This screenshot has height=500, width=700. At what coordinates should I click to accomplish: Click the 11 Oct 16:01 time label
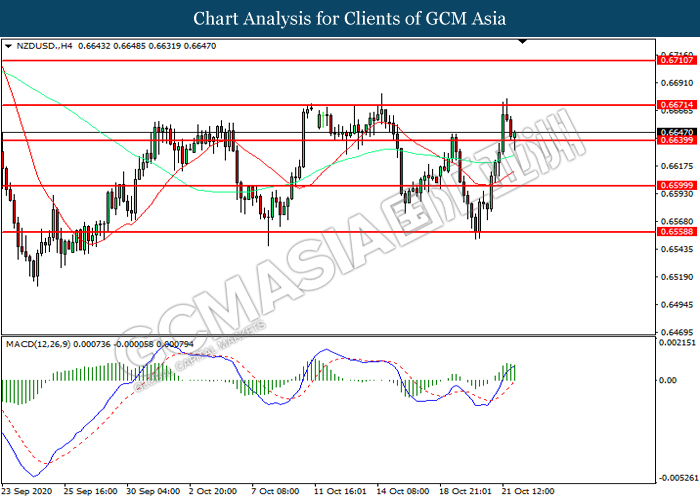(341, 492)
